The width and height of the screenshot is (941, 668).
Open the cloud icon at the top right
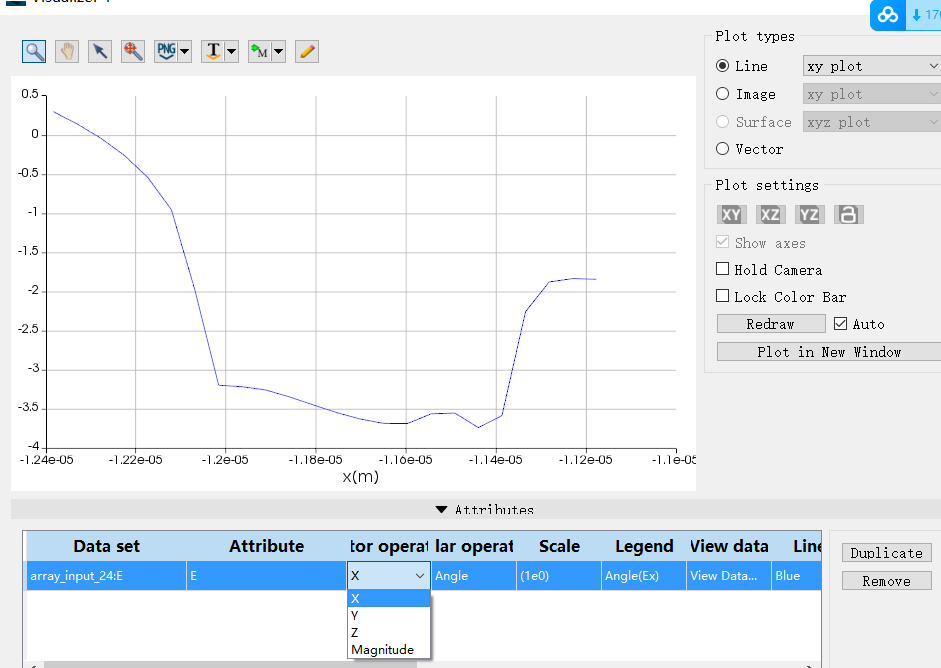pos(888,15)
